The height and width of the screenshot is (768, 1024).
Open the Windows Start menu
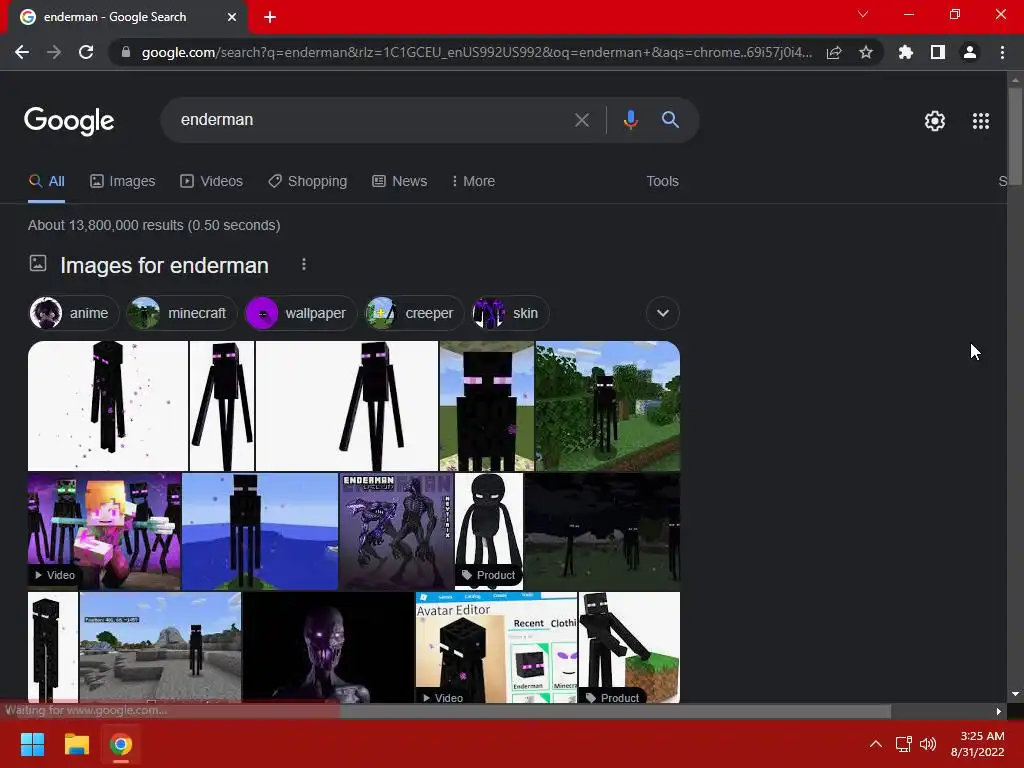[32, 744]
